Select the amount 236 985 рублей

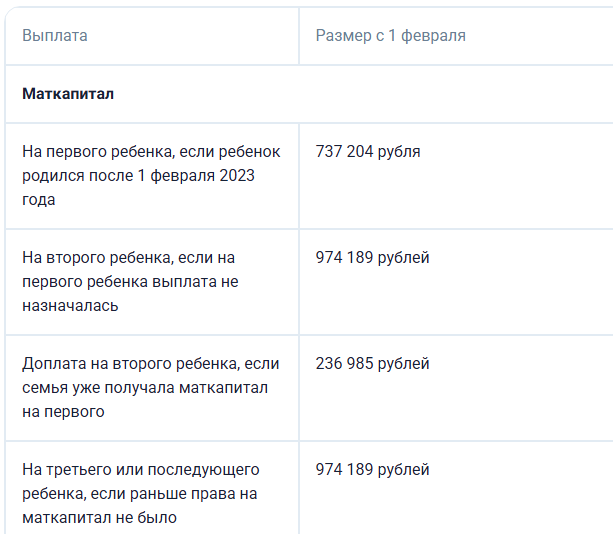372,364
